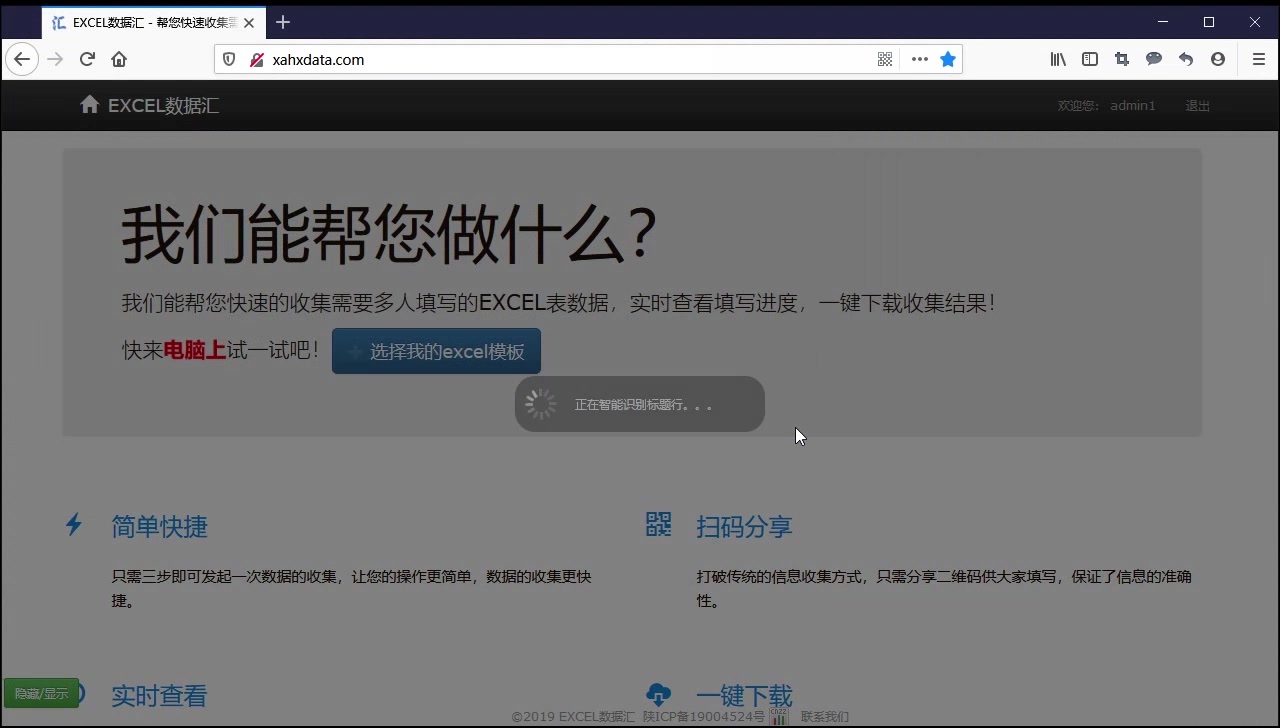
Task: Open the QR code icon in address bar
Action: pyautogui.click(x=885, y=59)
